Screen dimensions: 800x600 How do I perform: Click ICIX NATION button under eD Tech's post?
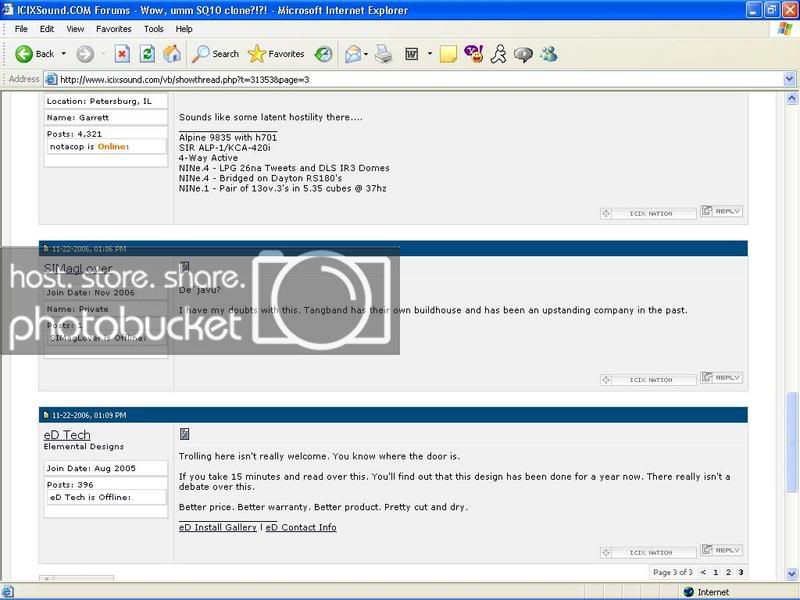click(x=648, y=553)
